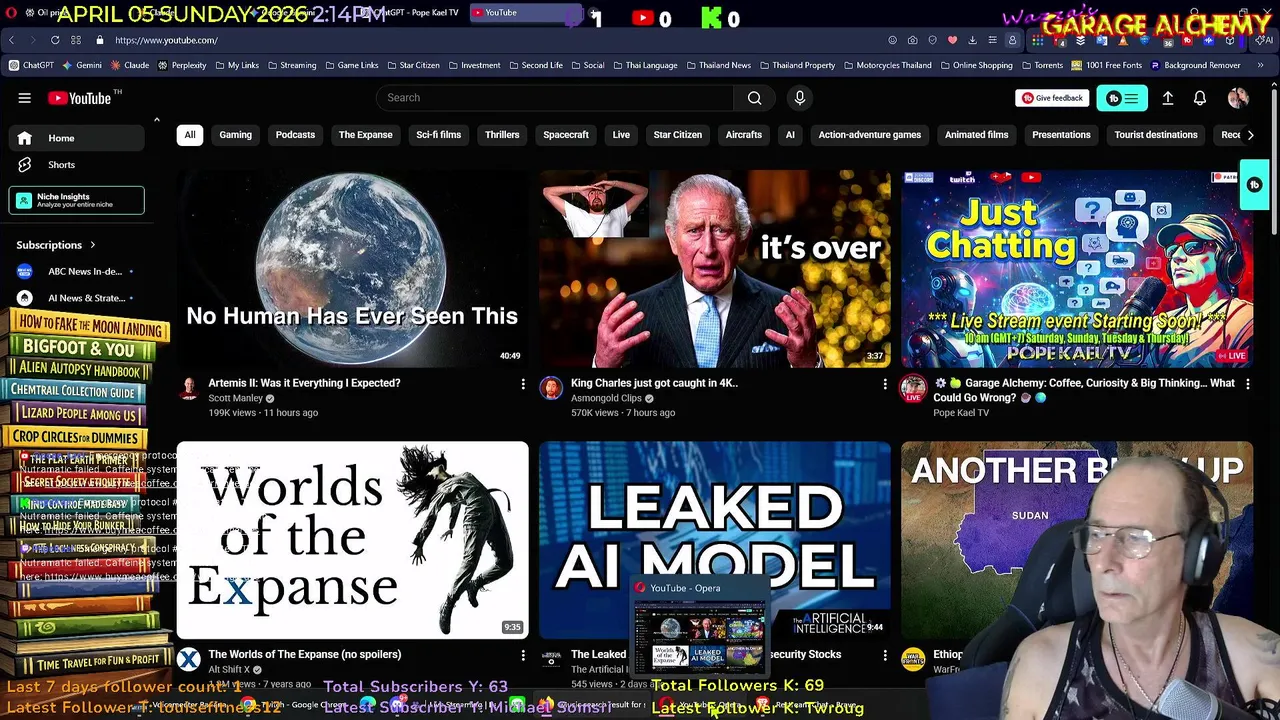This screenshot has height=720, width=1280.
Task: Open Shorts in the sidebar
Action: tap(76, 165)
